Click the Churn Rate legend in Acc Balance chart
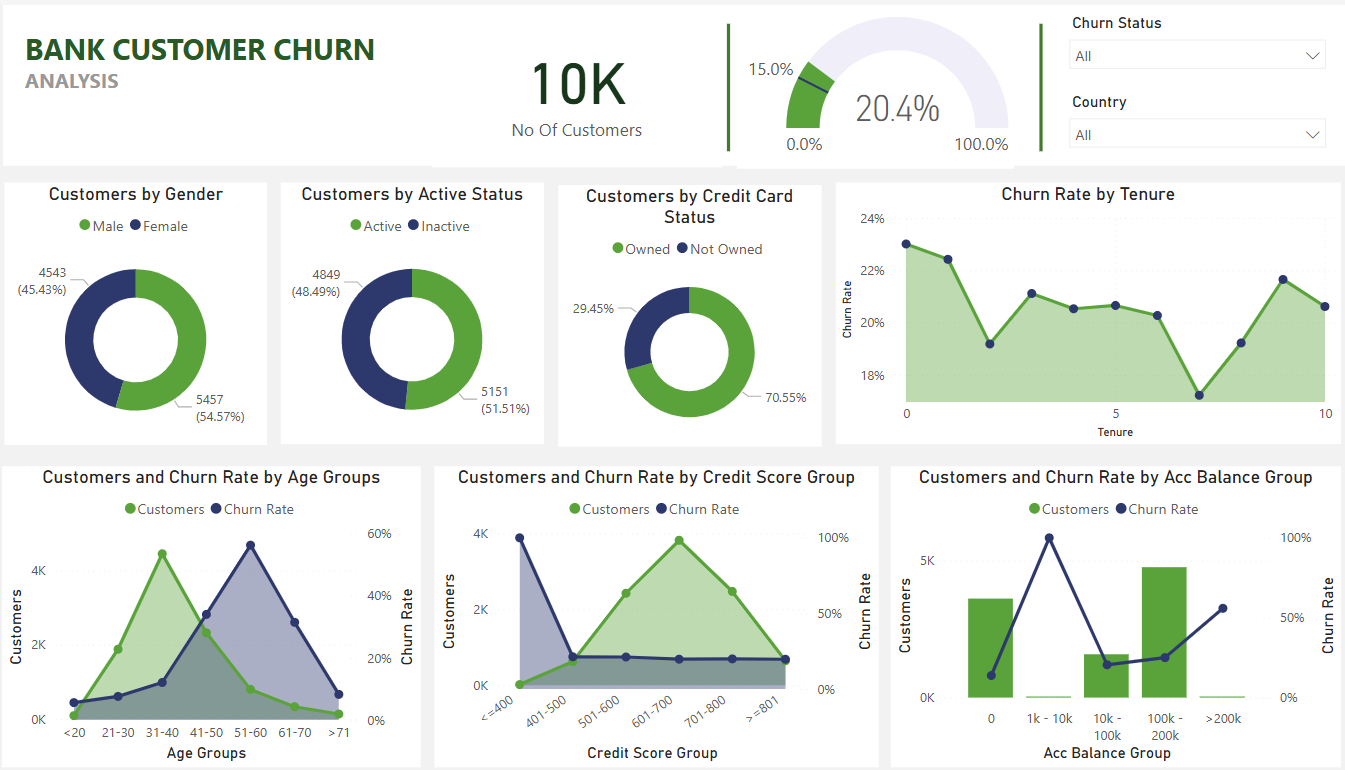Screen dimensions: 1345x770 pos(1121,509)
